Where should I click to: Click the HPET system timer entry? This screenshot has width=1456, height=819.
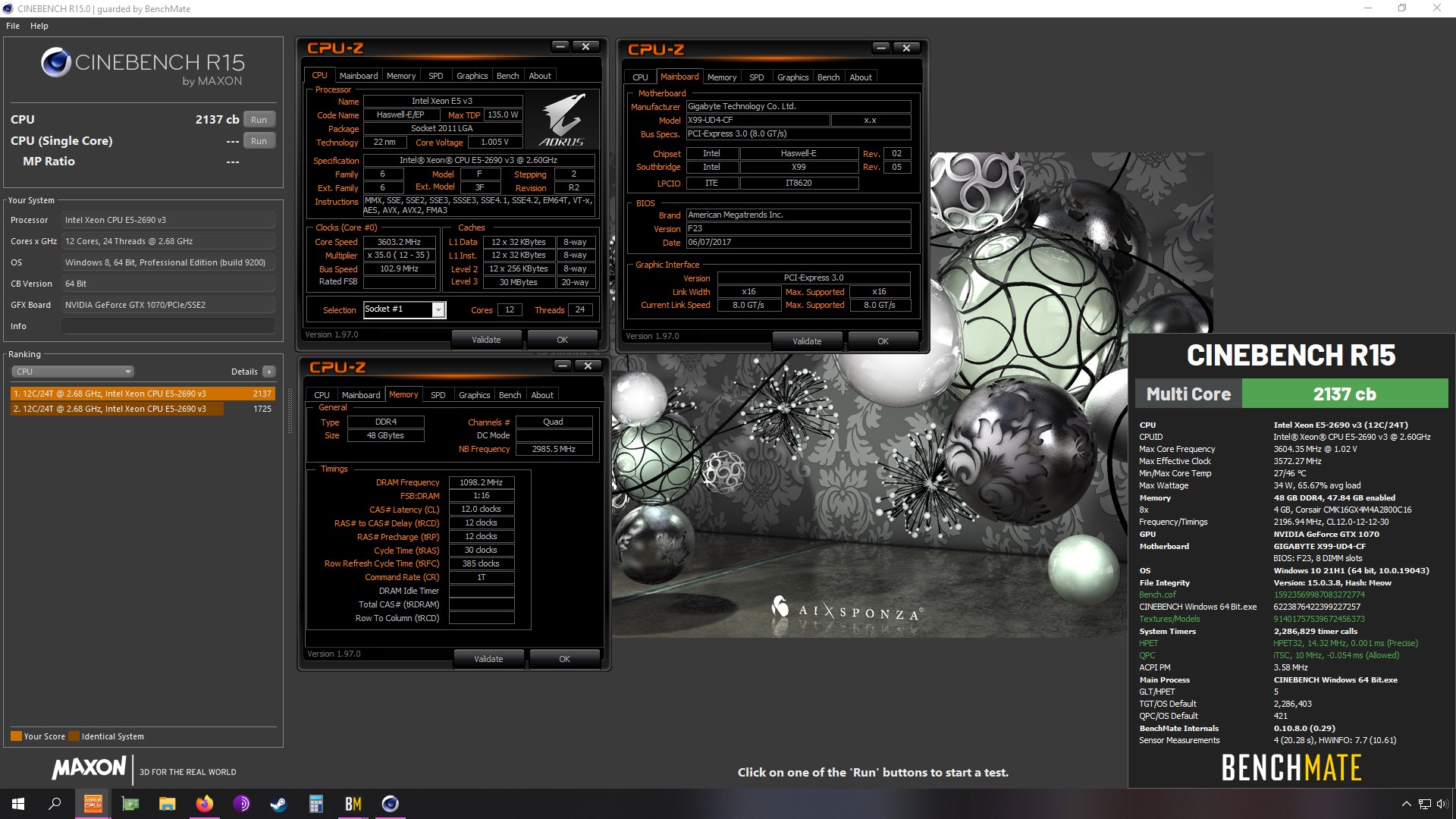click(1149, 643)
